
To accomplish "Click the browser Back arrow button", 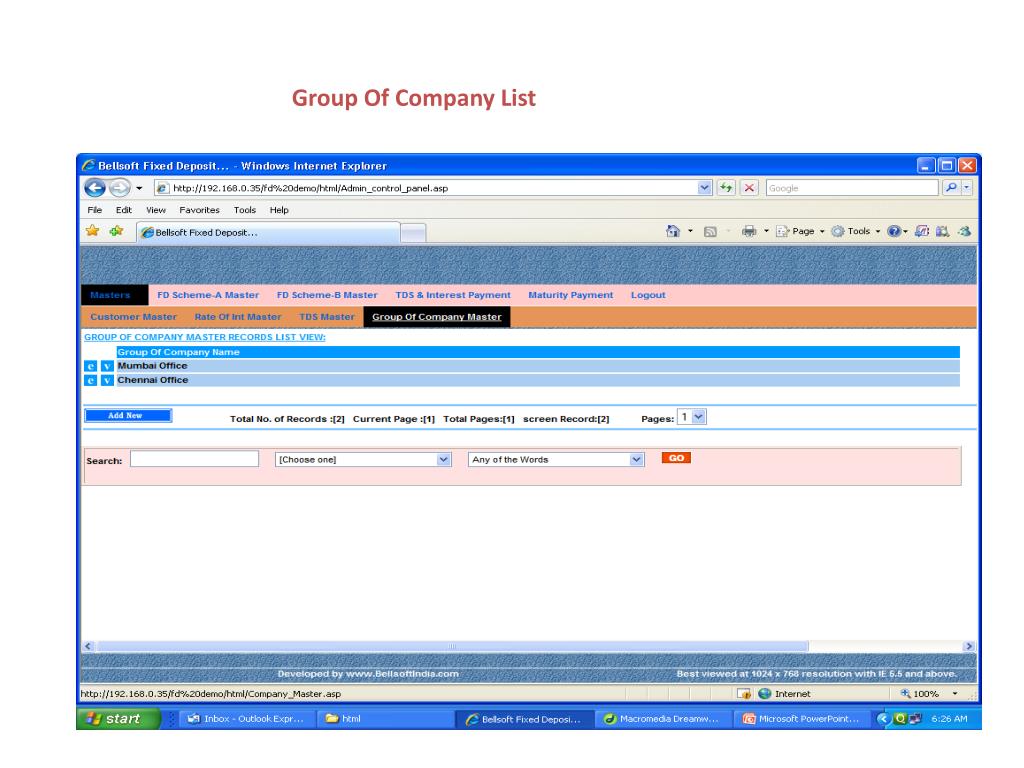I will pos(95,188).
